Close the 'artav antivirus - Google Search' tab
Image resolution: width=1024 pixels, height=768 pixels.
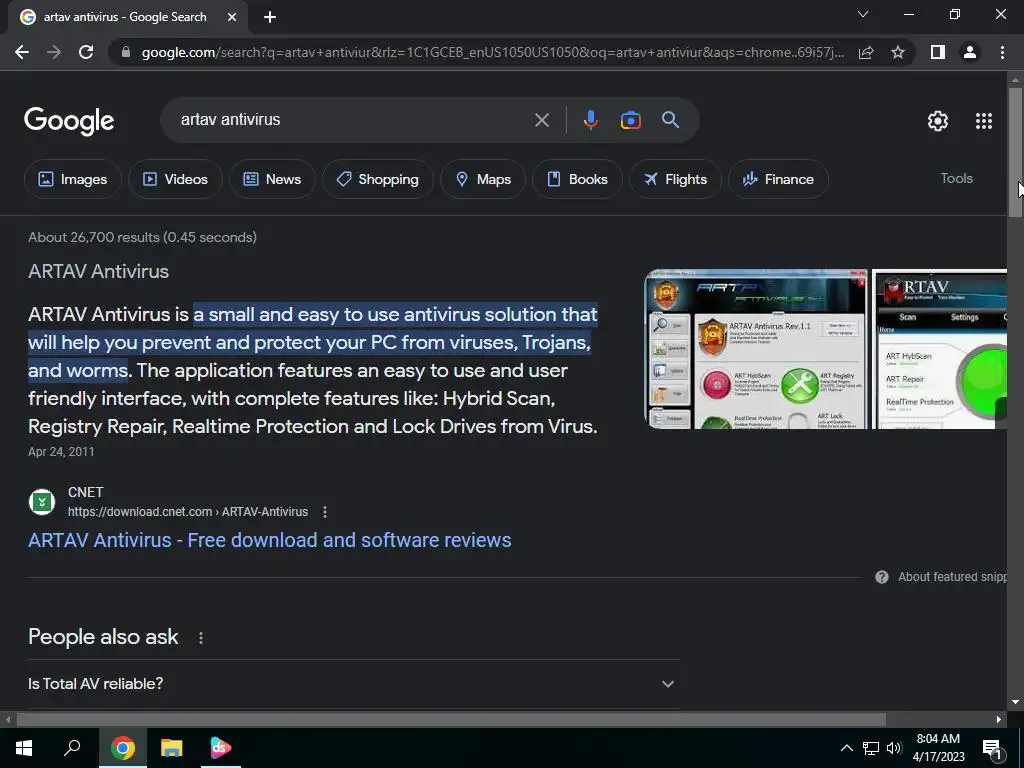pos(232,17)
